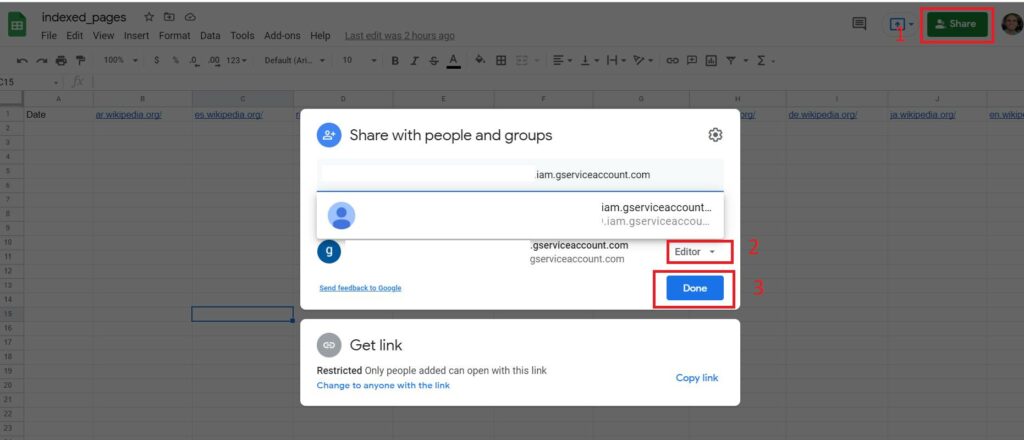Screen dimensions: 1024x440
Task: Click the insert link icon
Action: (672, 61)
